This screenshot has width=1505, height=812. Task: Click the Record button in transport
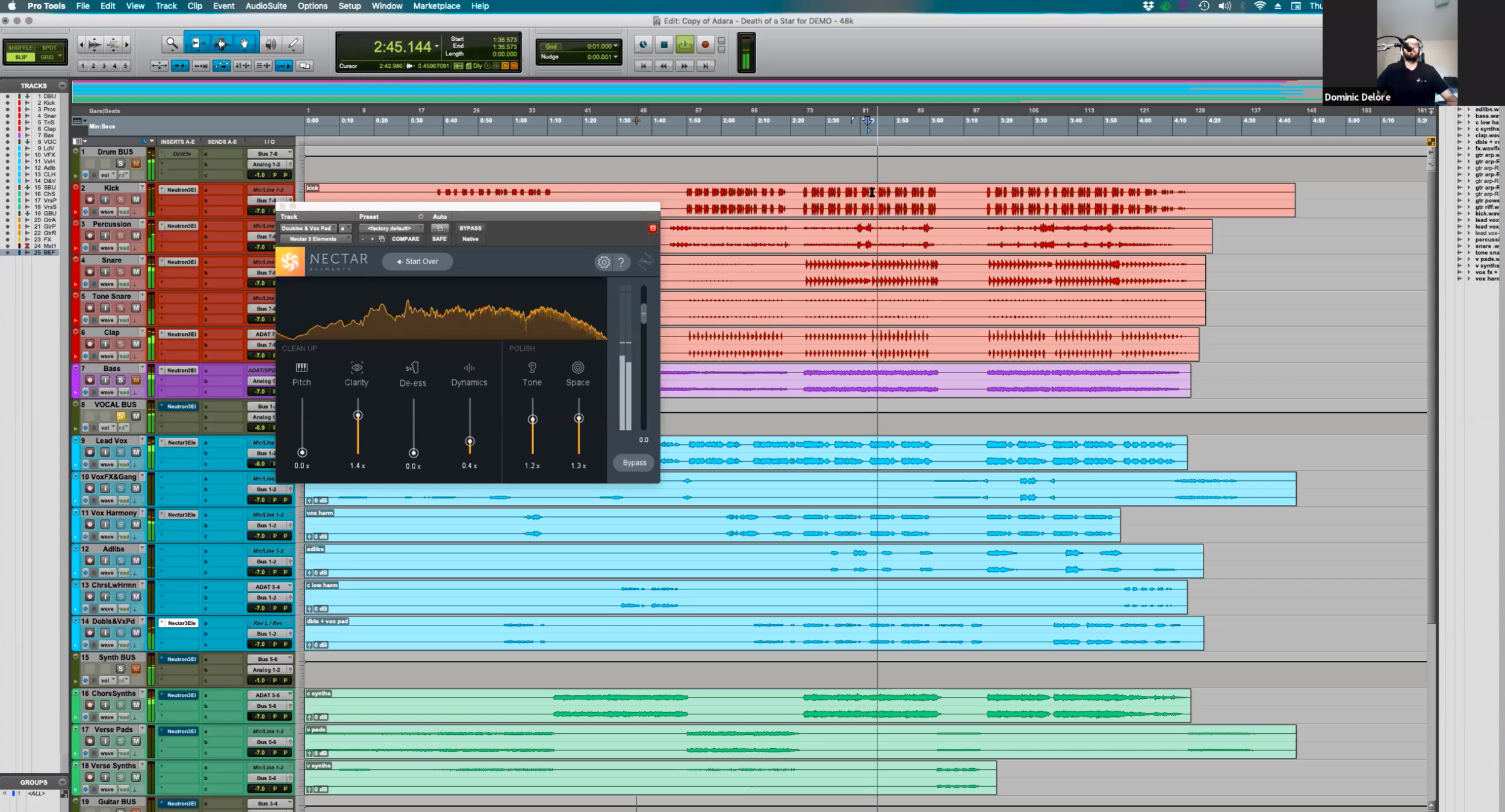click(705, 45)
